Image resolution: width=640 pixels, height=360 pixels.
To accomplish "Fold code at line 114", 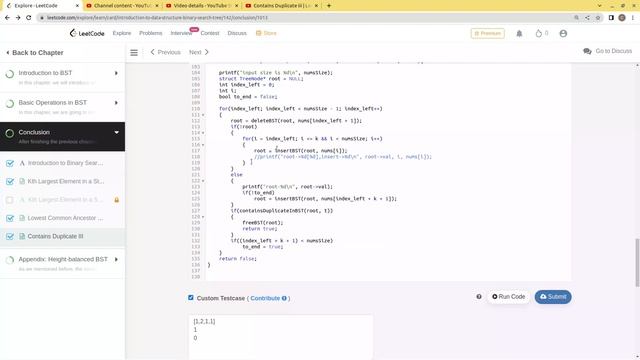I will click(x=203, y=133).
